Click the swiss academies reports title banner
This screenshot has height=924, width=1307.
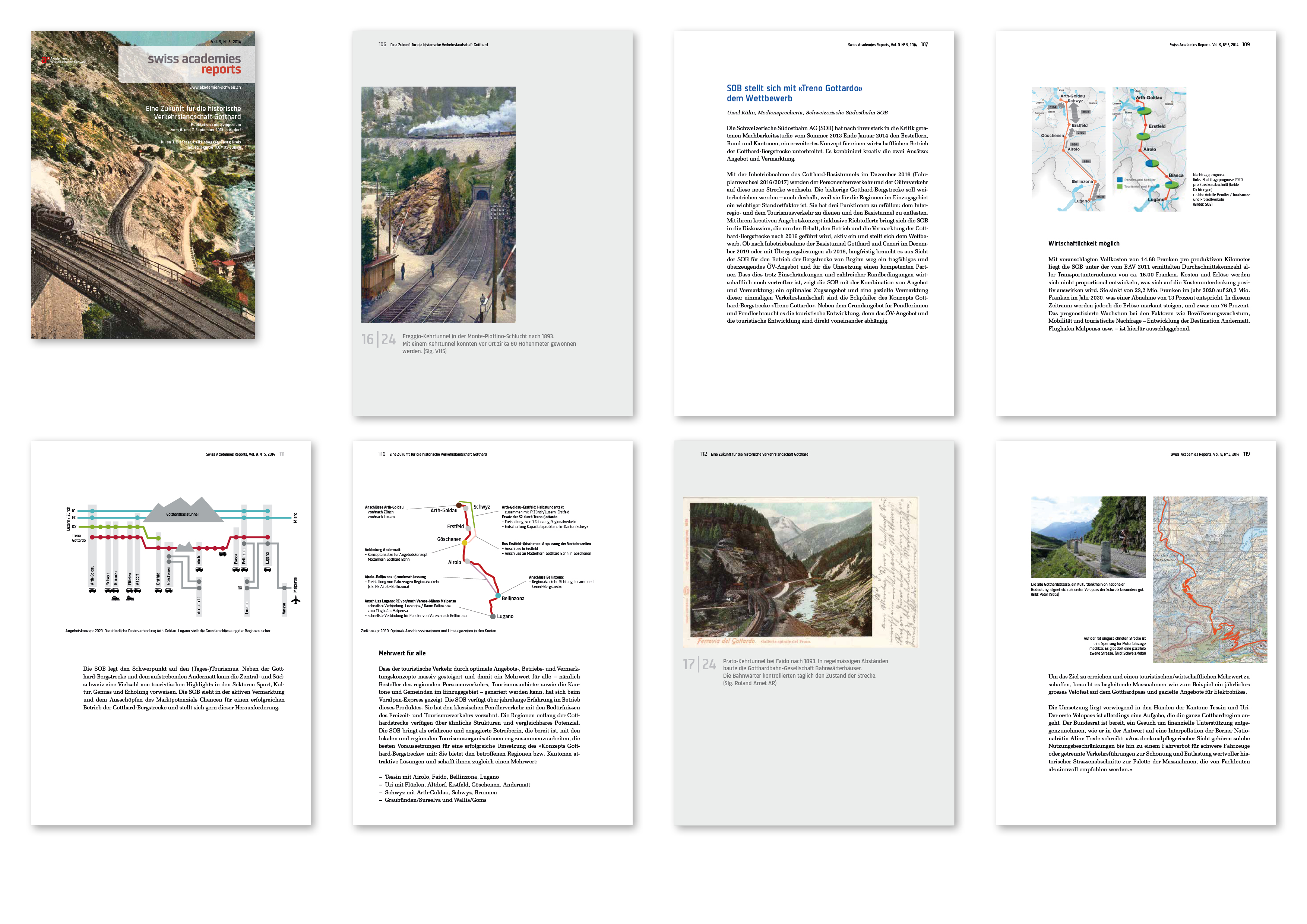[x=187, y=64]
